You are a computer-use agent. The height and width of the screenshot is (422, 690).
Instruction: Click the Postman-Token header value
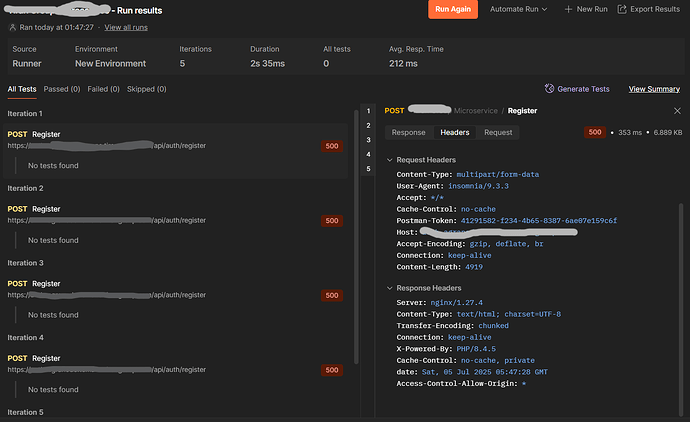(539, 221)
